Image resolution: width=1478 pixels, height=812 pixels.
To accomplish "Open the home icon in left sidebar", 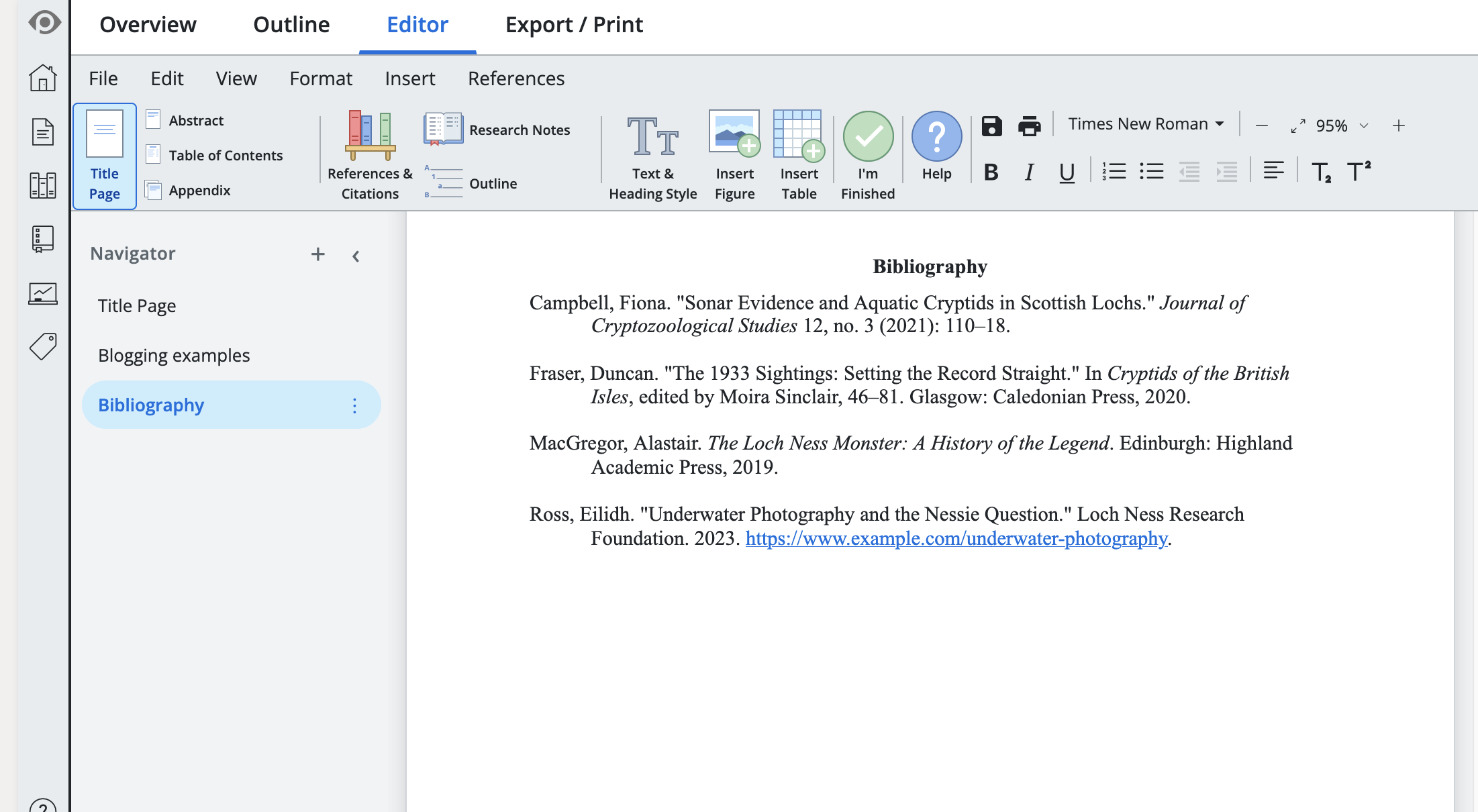I will 43,78.
